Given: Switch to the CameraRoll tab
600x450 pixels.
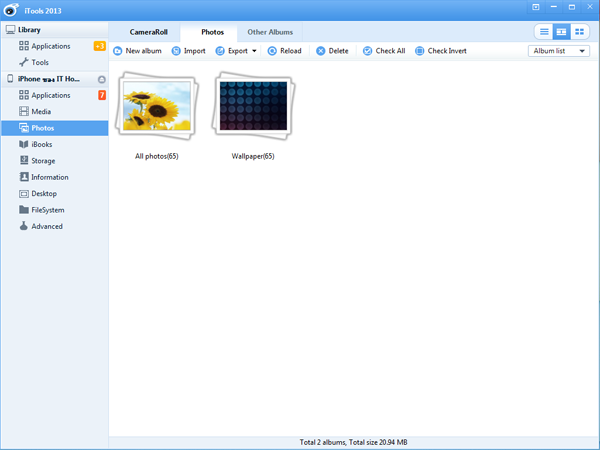Looking at the screenshot, I should (x=148, y=32).
